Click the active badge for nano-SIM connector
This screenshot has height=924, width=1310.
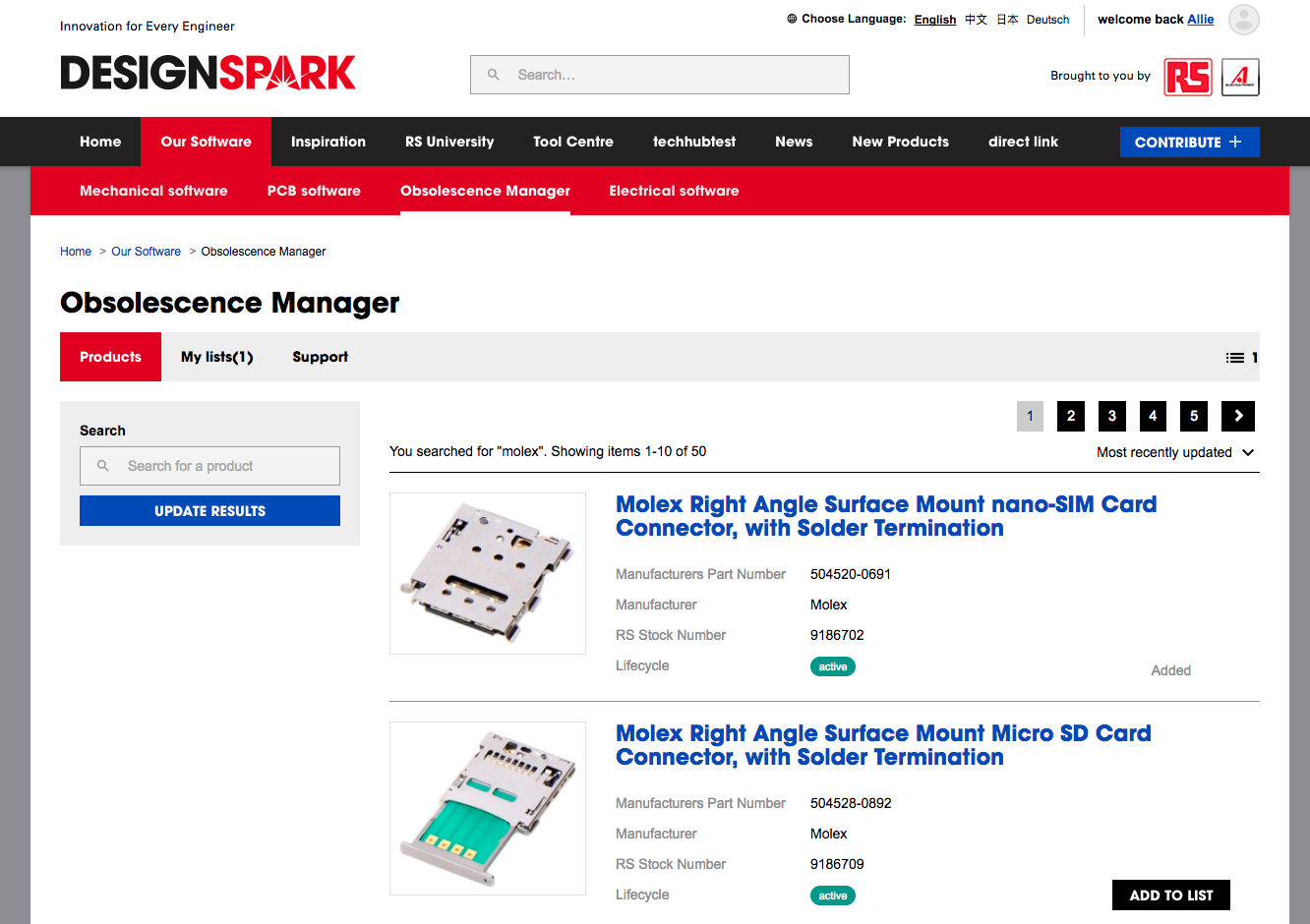click(833, 666)
